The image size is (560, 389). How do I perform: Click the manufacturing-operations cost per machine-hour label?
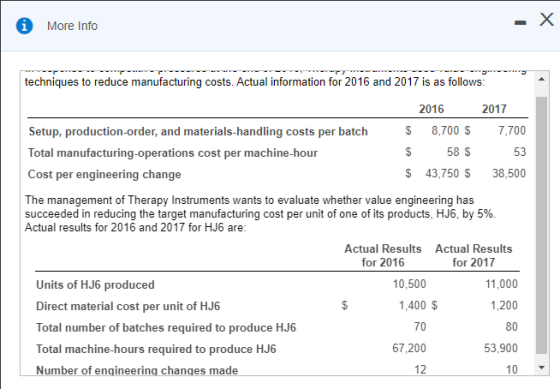click(x=173, y=153)
